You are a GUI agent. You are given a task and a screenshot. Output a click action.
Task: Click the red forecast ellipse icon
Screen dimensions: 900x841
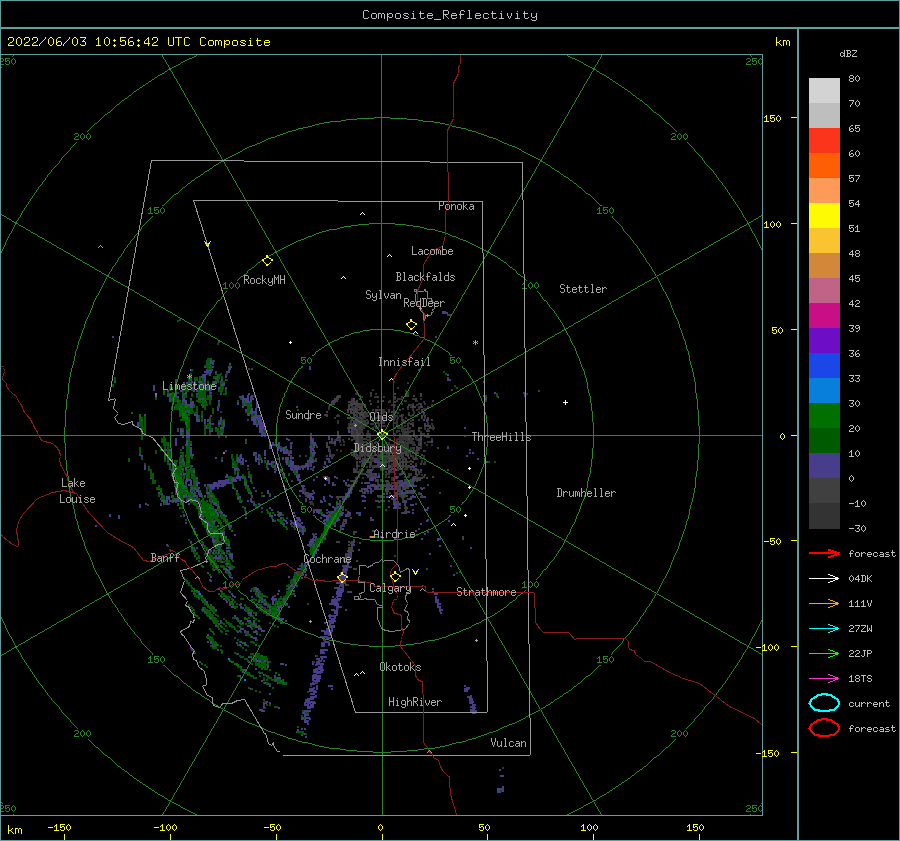click(824, 728)
